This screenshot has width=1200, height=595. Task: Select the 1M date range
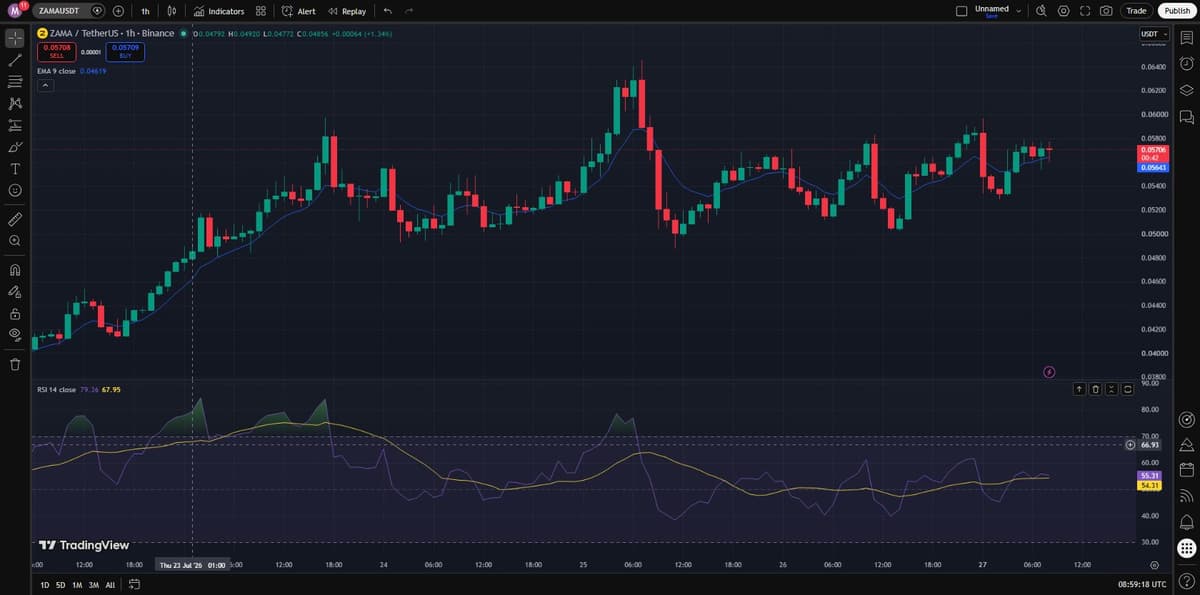pos(77,584)
